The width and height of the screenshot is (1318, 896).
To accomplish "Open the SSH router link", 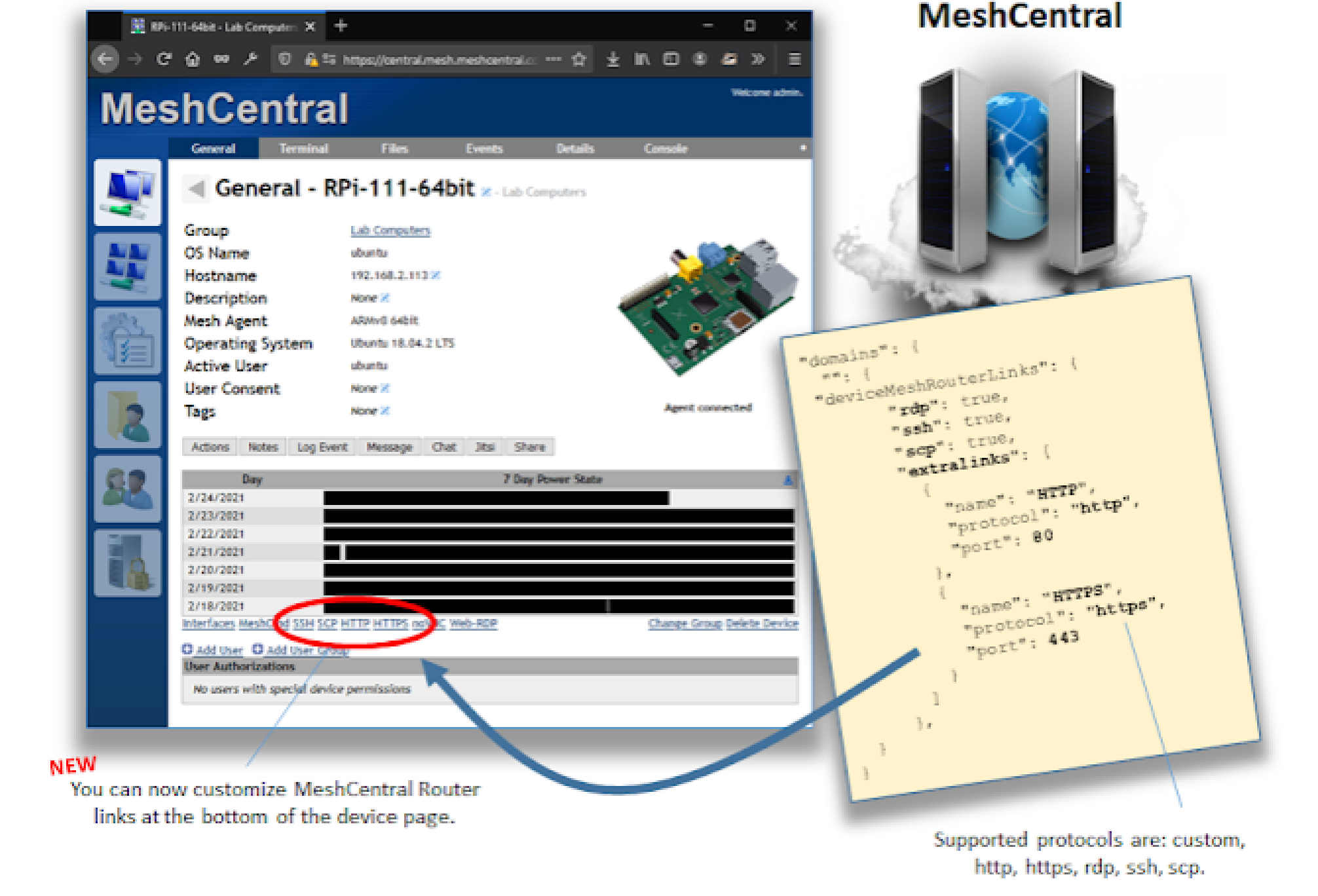I will 302,624.
